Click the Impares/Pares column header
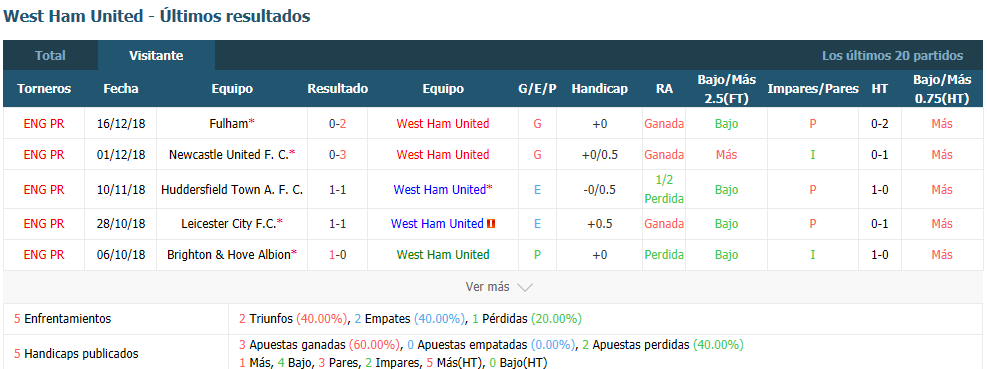 (x=813, y=89)
